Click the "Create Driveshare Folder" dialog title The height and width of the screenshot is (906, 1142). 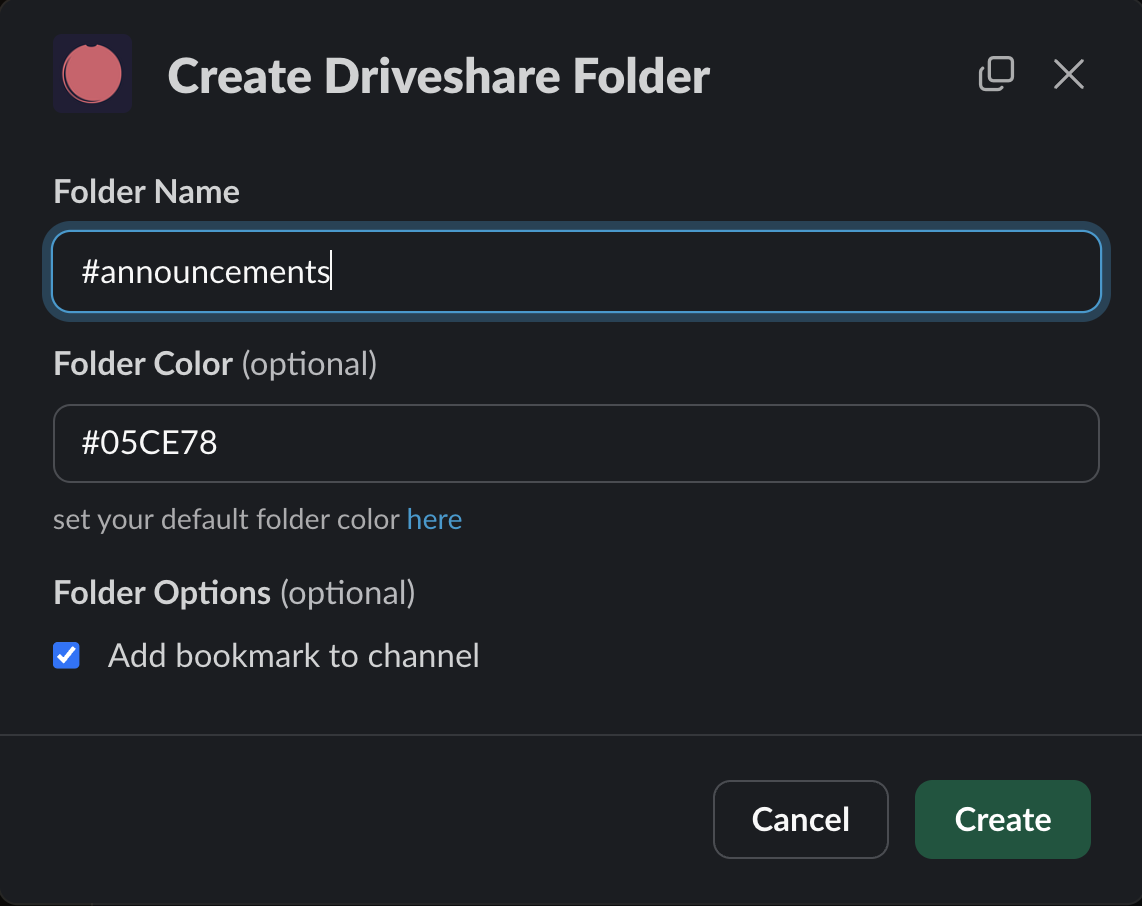pyautogui.click(x=438, y=76)
